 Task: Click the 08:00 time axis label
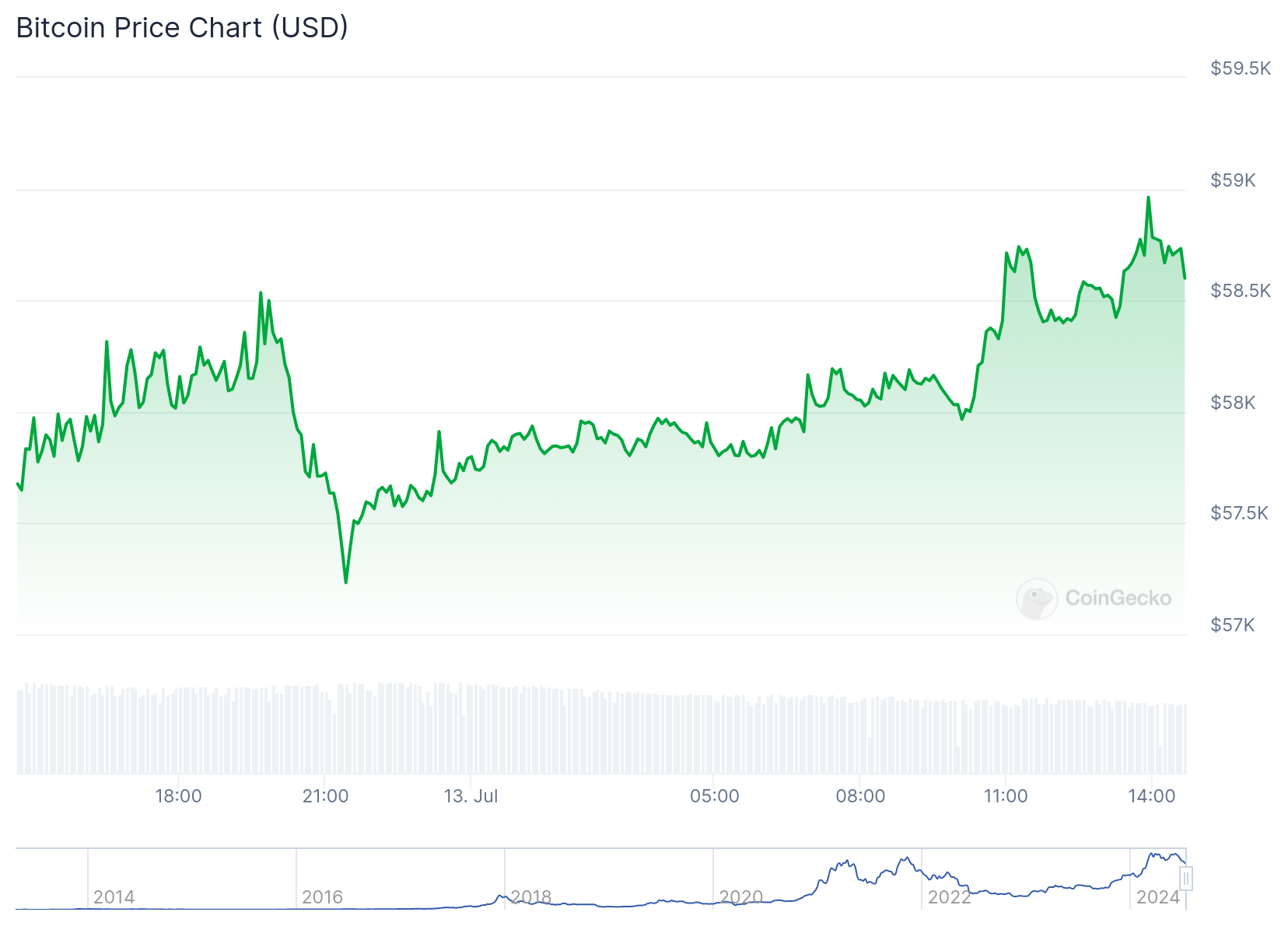tap(860, 796)
